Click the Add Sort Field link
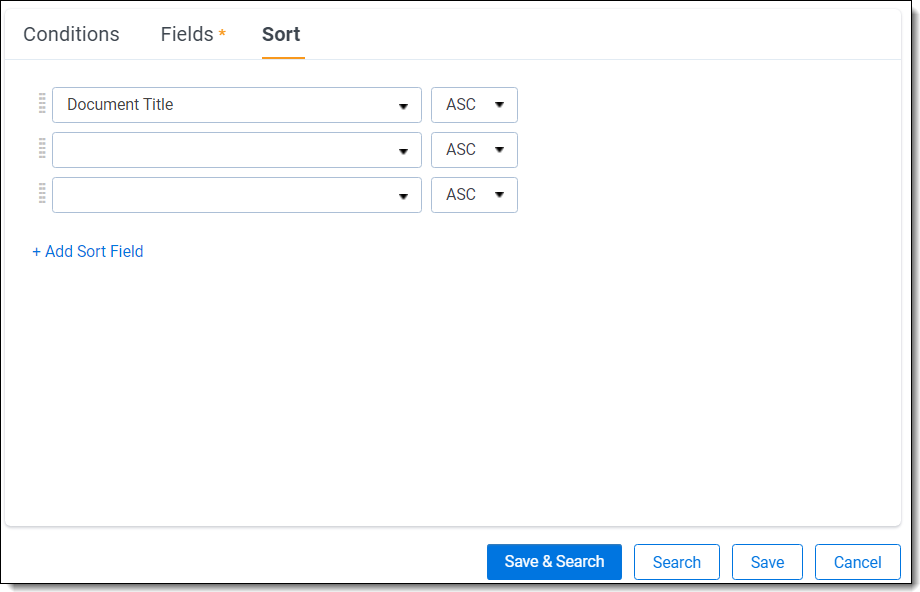Screen dimensions: 920x592 pyautogui.click(x=88, y=252)
